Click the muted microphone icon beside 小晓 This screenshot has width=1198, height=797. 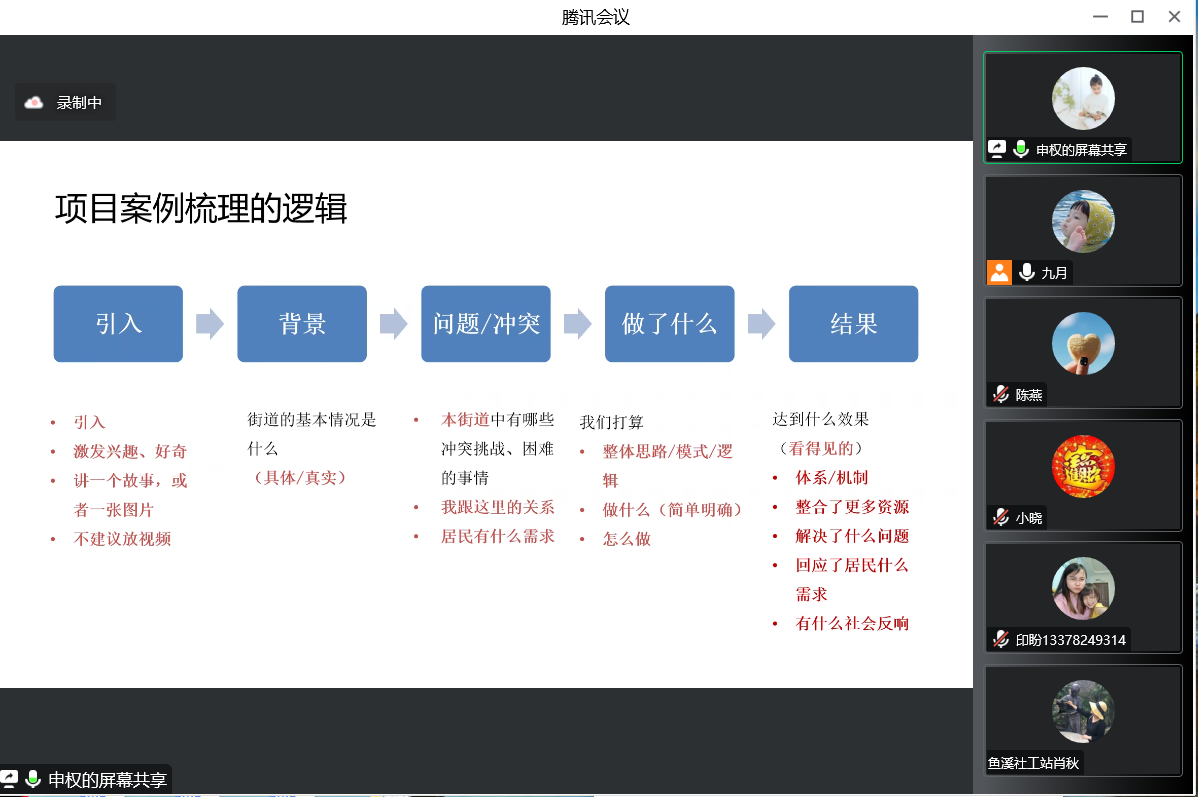pos(1000,517)
